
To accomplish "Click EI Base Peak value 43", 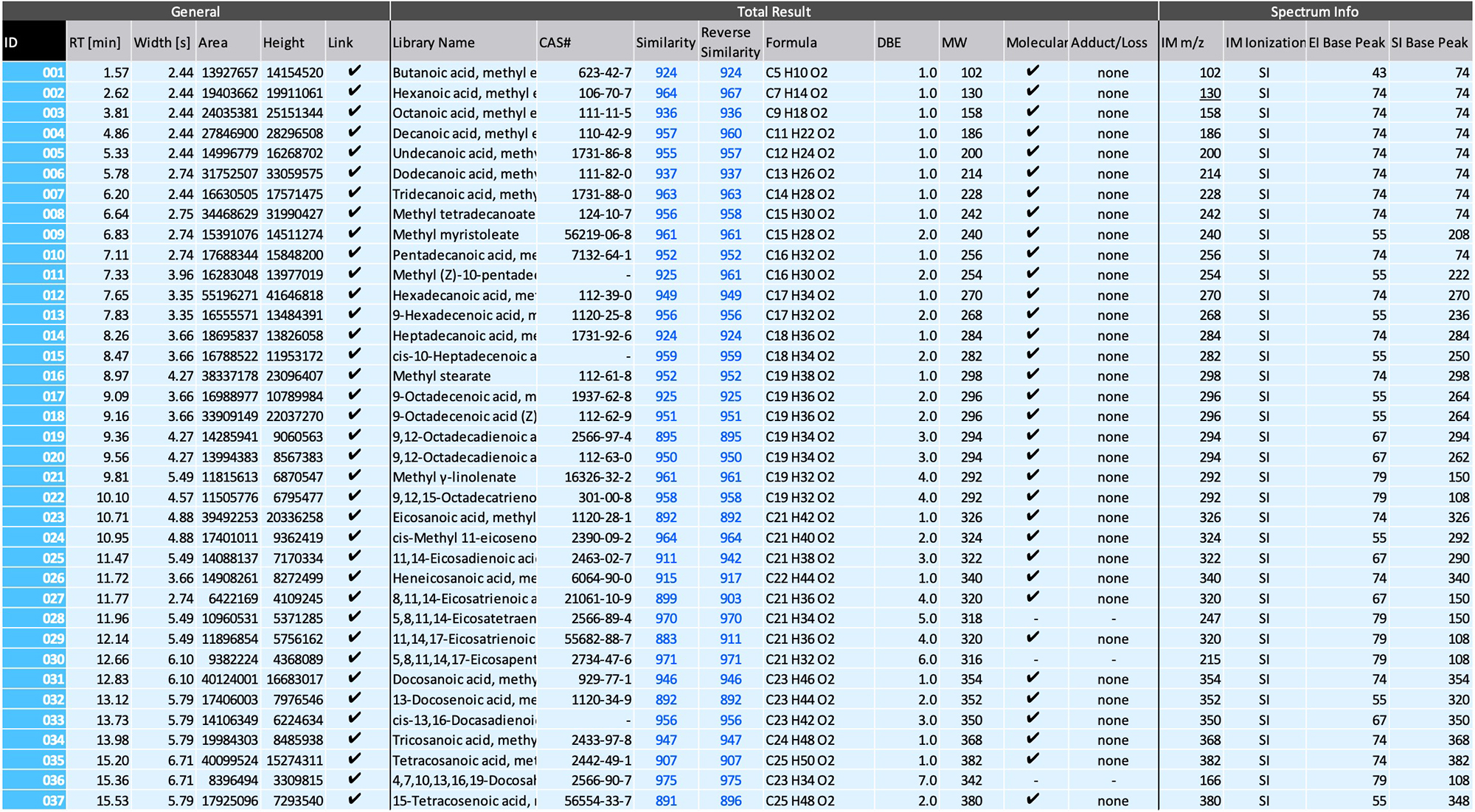I will (x=1379, y=73).
